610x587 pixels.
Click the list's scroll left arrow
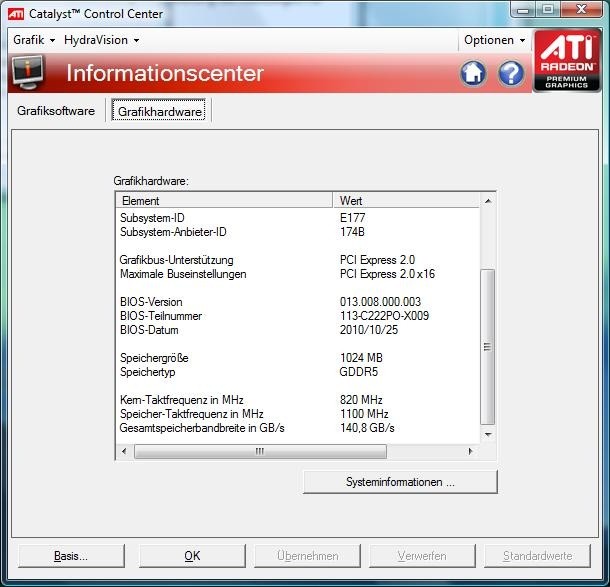pyautogui.click(x=124, y=451)
